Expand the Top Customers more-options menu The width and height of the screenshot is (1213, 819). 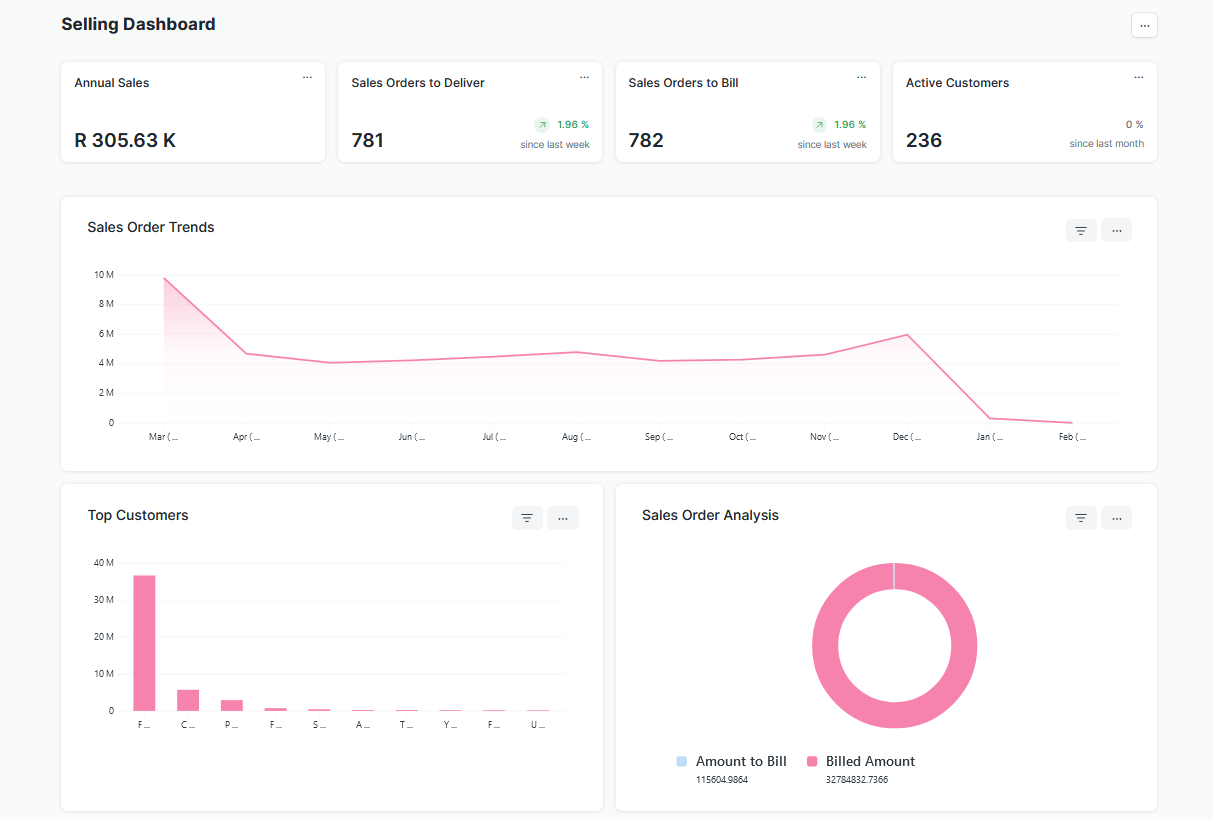point(562,518)
